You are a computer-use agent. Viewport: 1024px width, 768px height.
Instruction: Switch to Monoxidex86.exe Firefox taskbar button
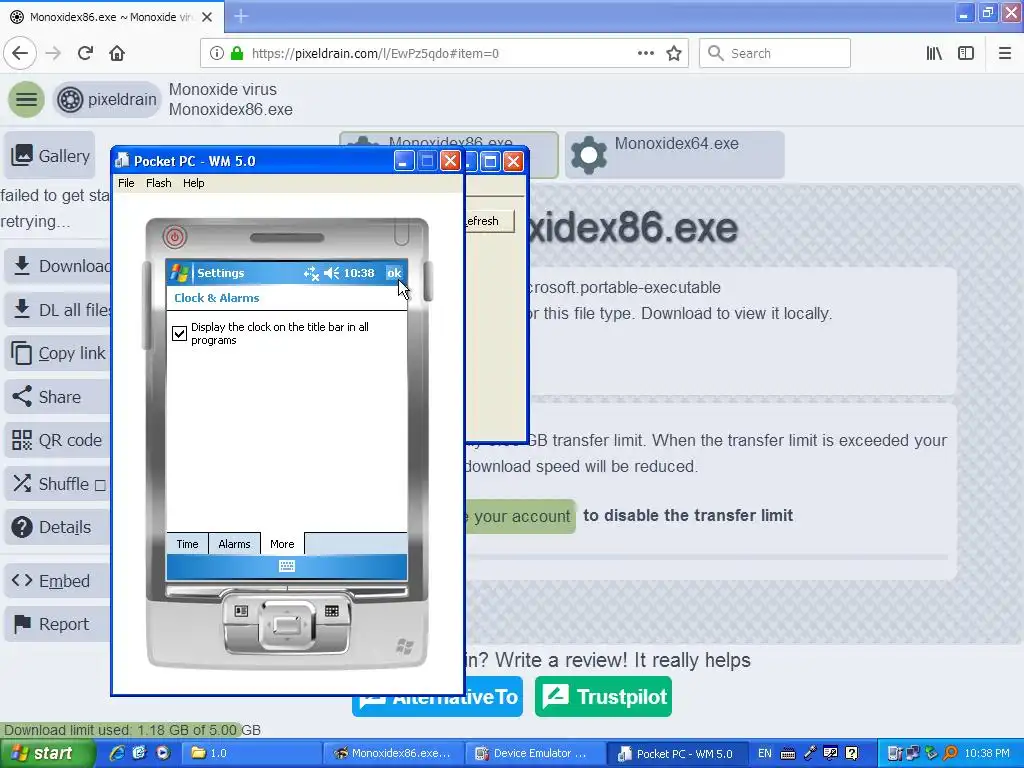coord(394,753)
